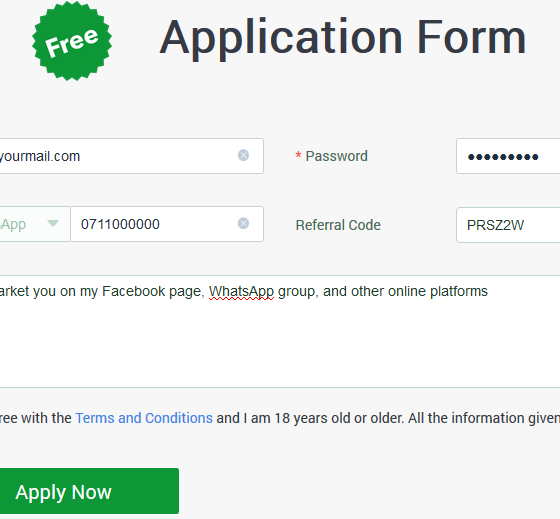The width and height of the screenshot is (560, 519).
Task: Focus the masked Password input field
Action: [508, 156]
